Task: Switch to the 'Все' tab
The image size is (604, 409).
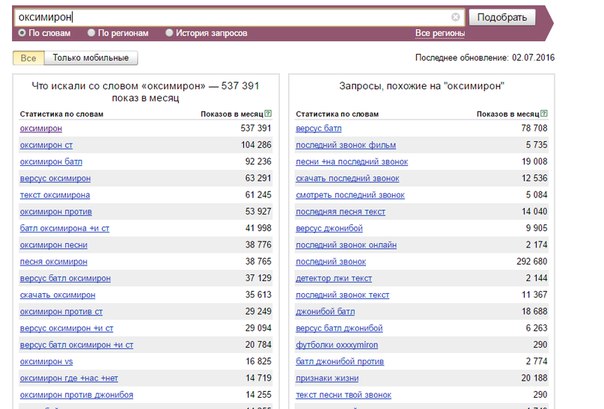Action: coord(28,58)
